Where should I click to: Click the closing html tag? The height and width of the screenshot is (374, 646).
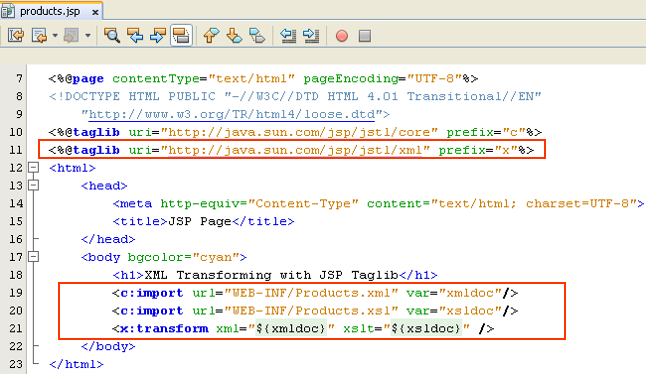tap(76, 364)
